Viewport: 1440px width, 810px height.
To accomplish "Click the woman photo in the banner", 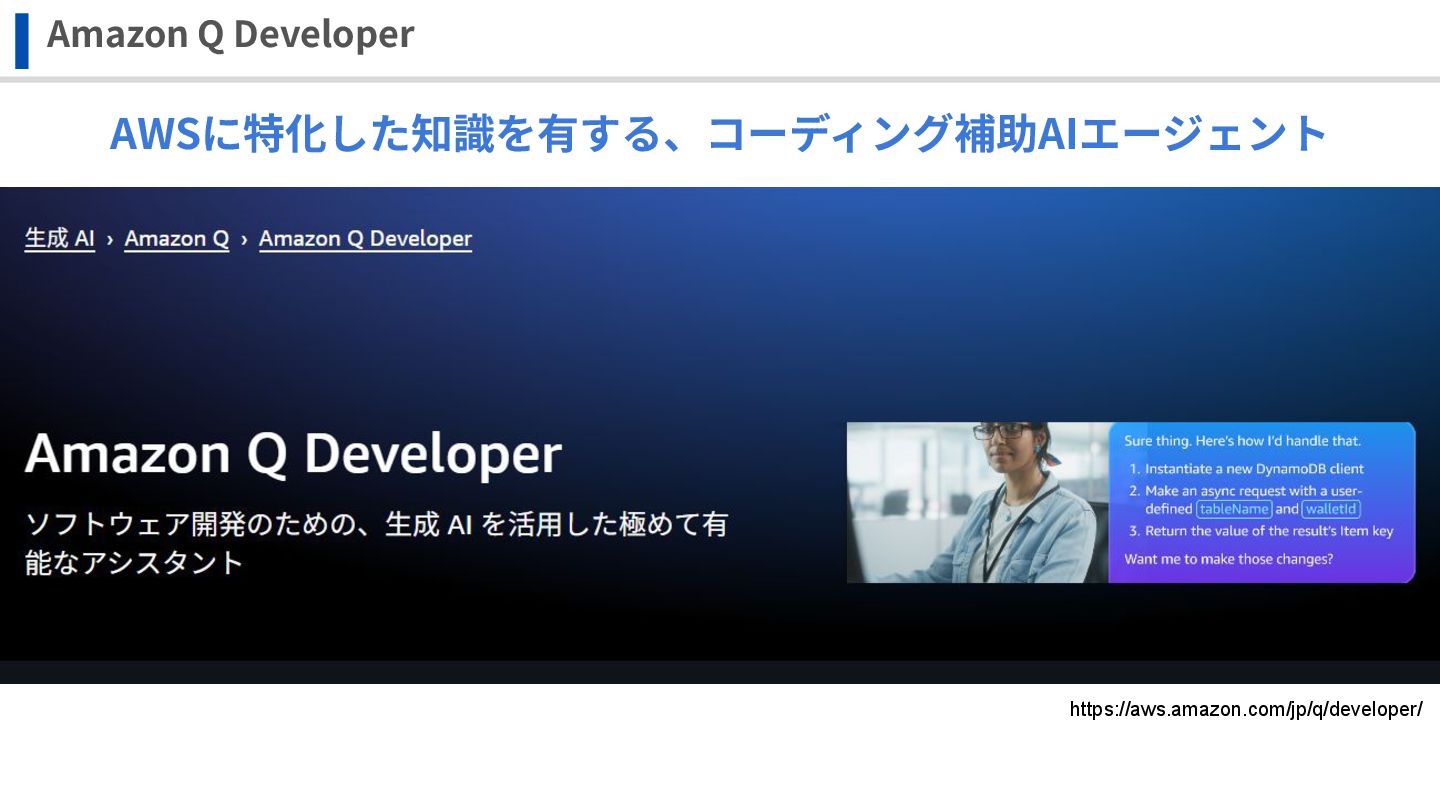I will click(x=978, y=502).
